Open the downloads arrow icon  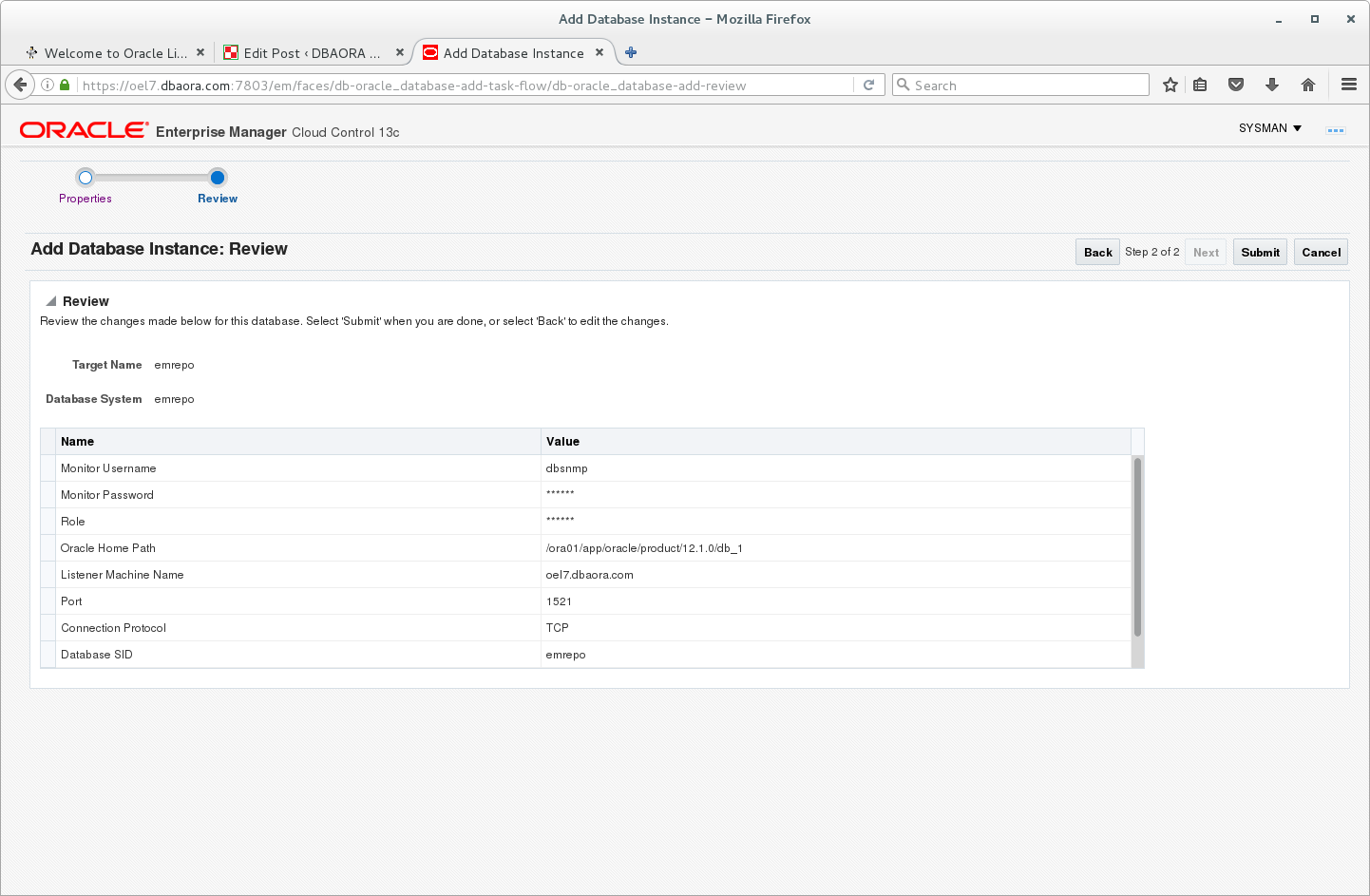click(1272, 85)
